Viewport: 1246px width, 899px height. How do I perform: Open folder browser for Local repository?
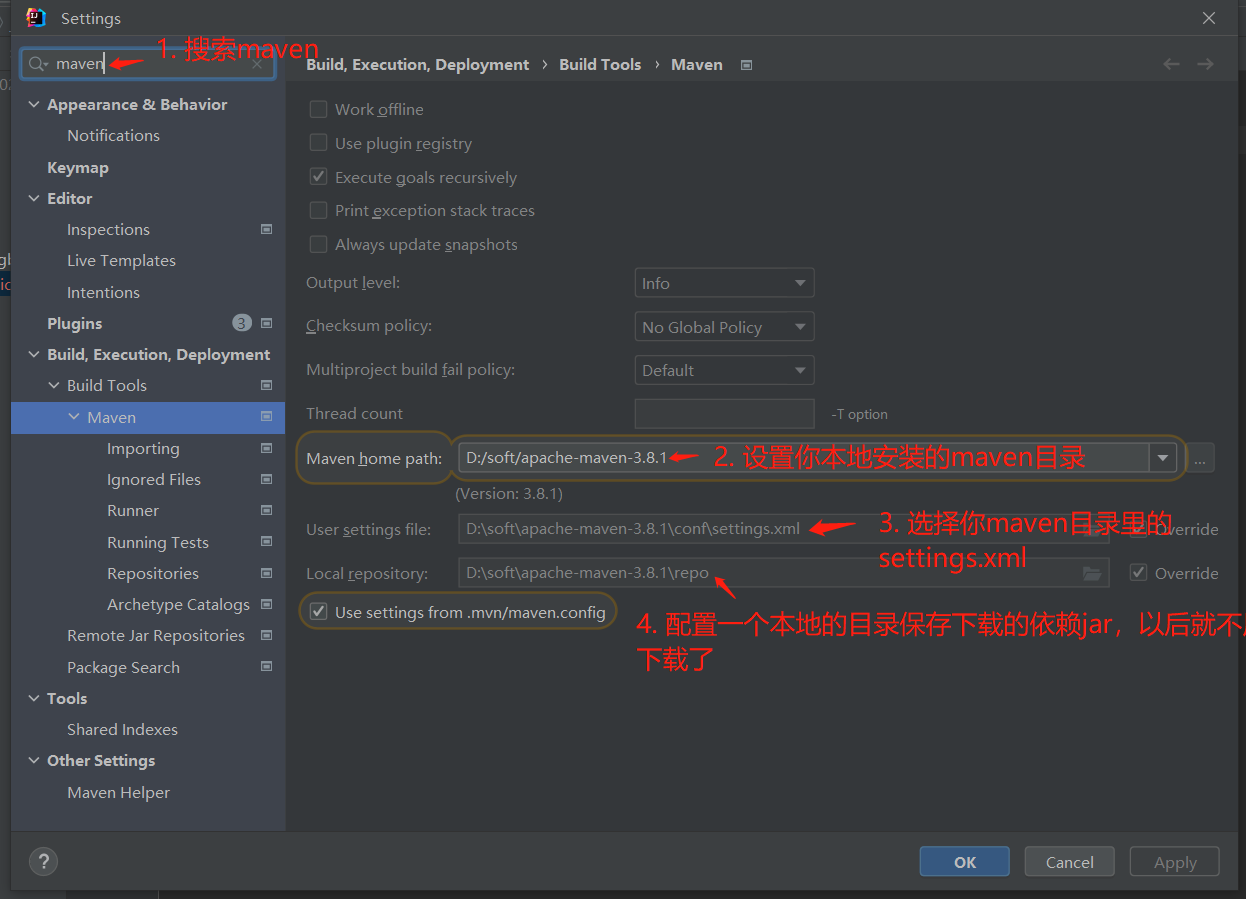tap(1092, 573)
